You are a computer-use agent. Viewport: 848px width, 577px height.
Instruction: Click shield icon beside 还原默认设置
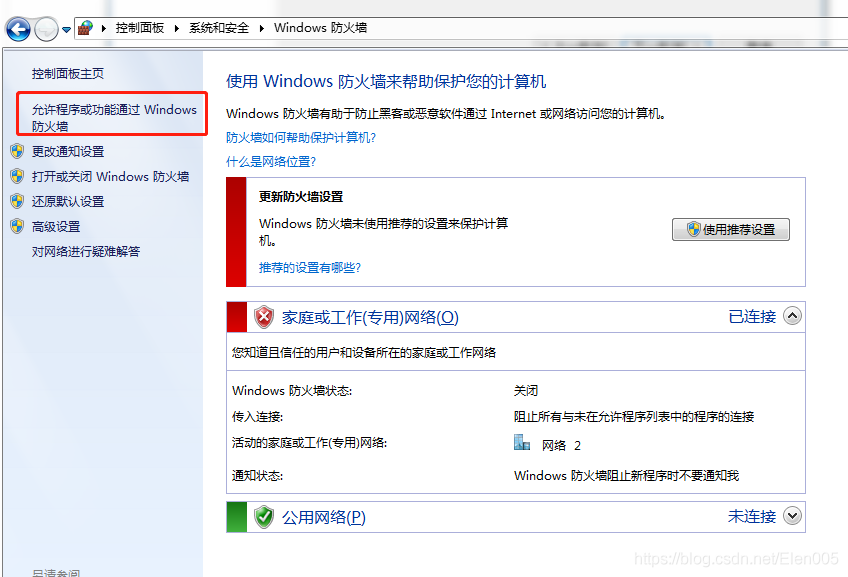pos(17,201)
